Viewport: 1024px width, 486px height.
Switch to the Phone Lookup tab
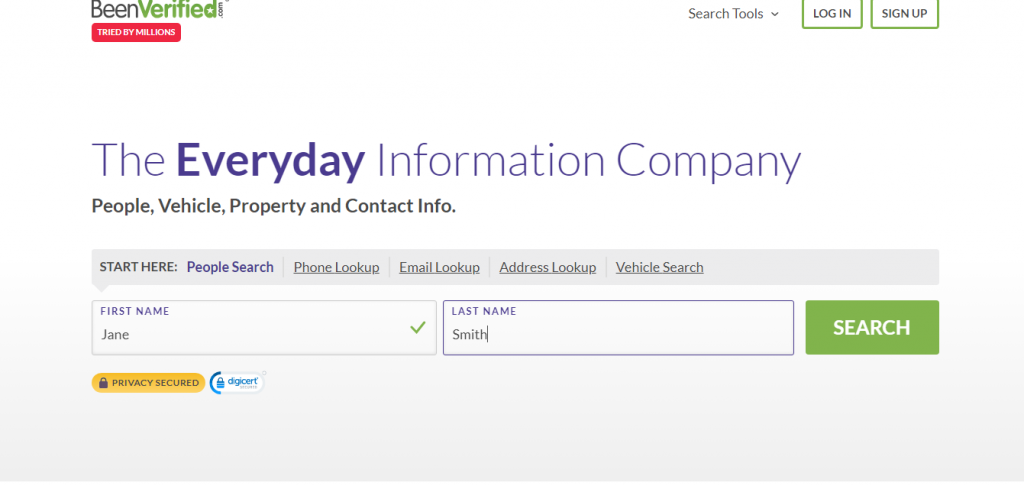click(336, 267)
